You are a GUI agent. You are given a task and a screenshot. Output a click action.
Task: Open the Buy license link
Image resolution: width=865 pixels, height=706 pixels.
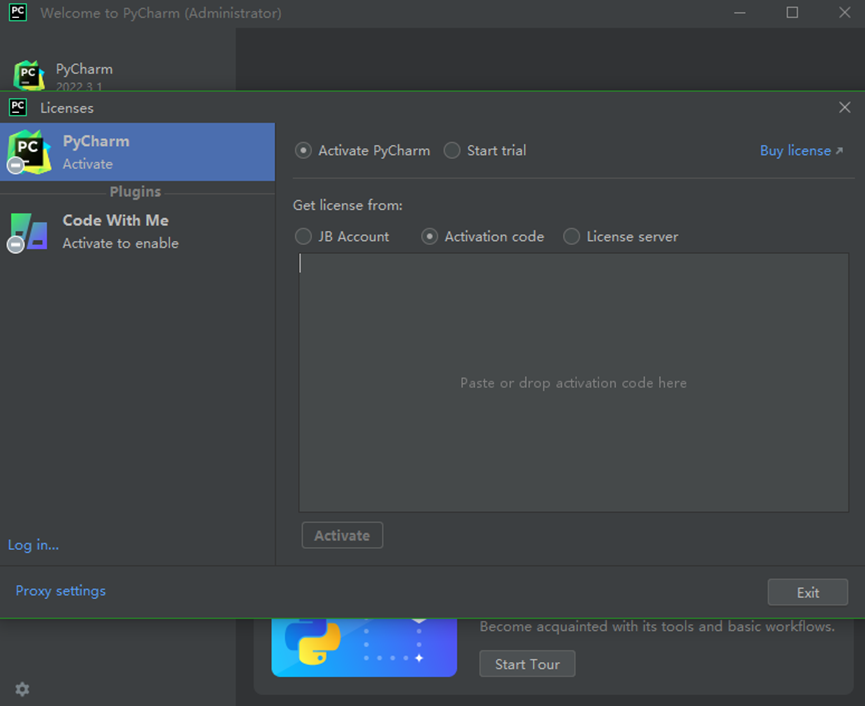[801, 151]
